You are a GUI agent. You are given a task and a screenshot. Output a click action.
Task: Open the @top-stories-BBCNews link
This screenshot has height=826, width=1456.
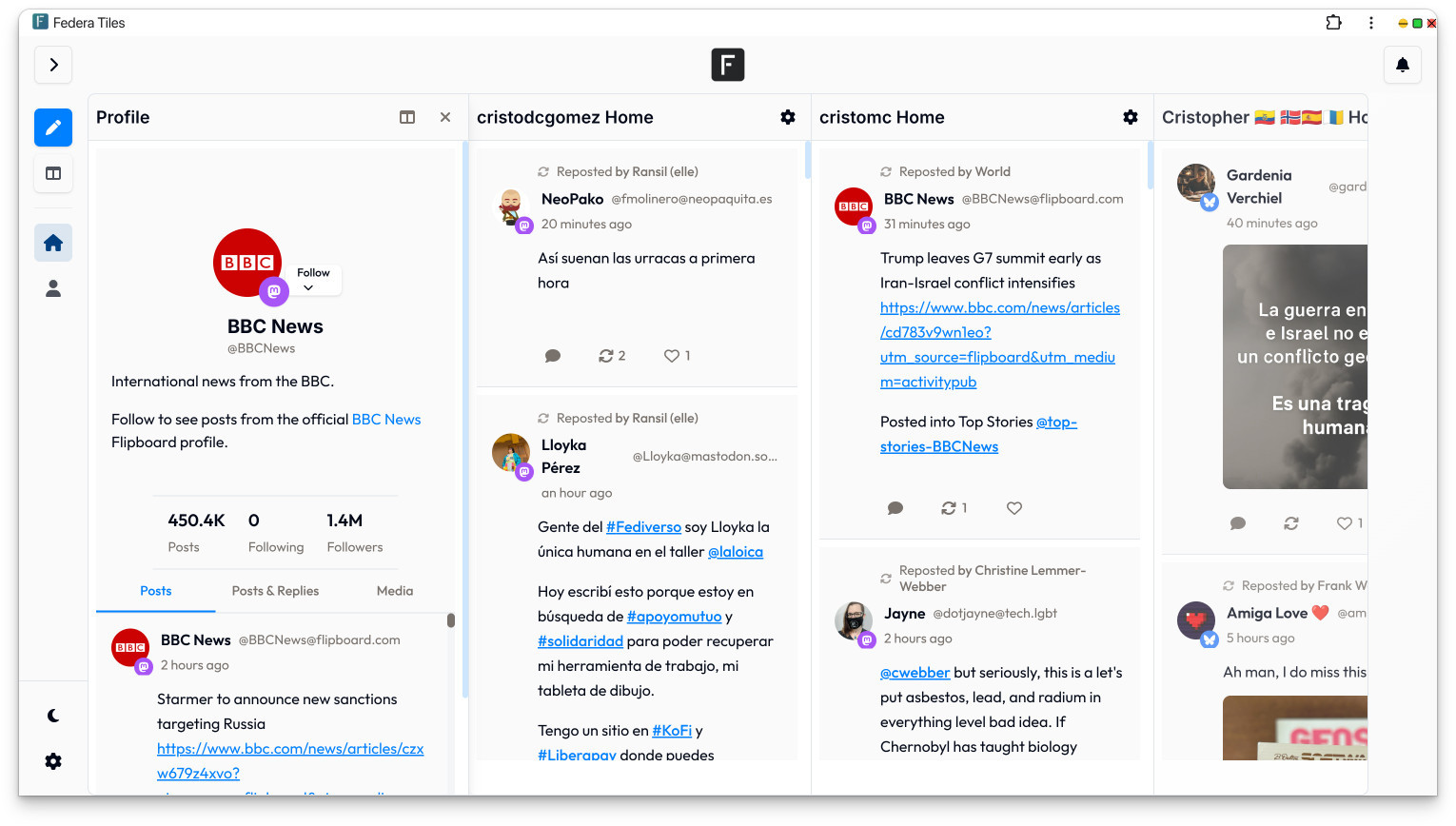coord(978,434)
